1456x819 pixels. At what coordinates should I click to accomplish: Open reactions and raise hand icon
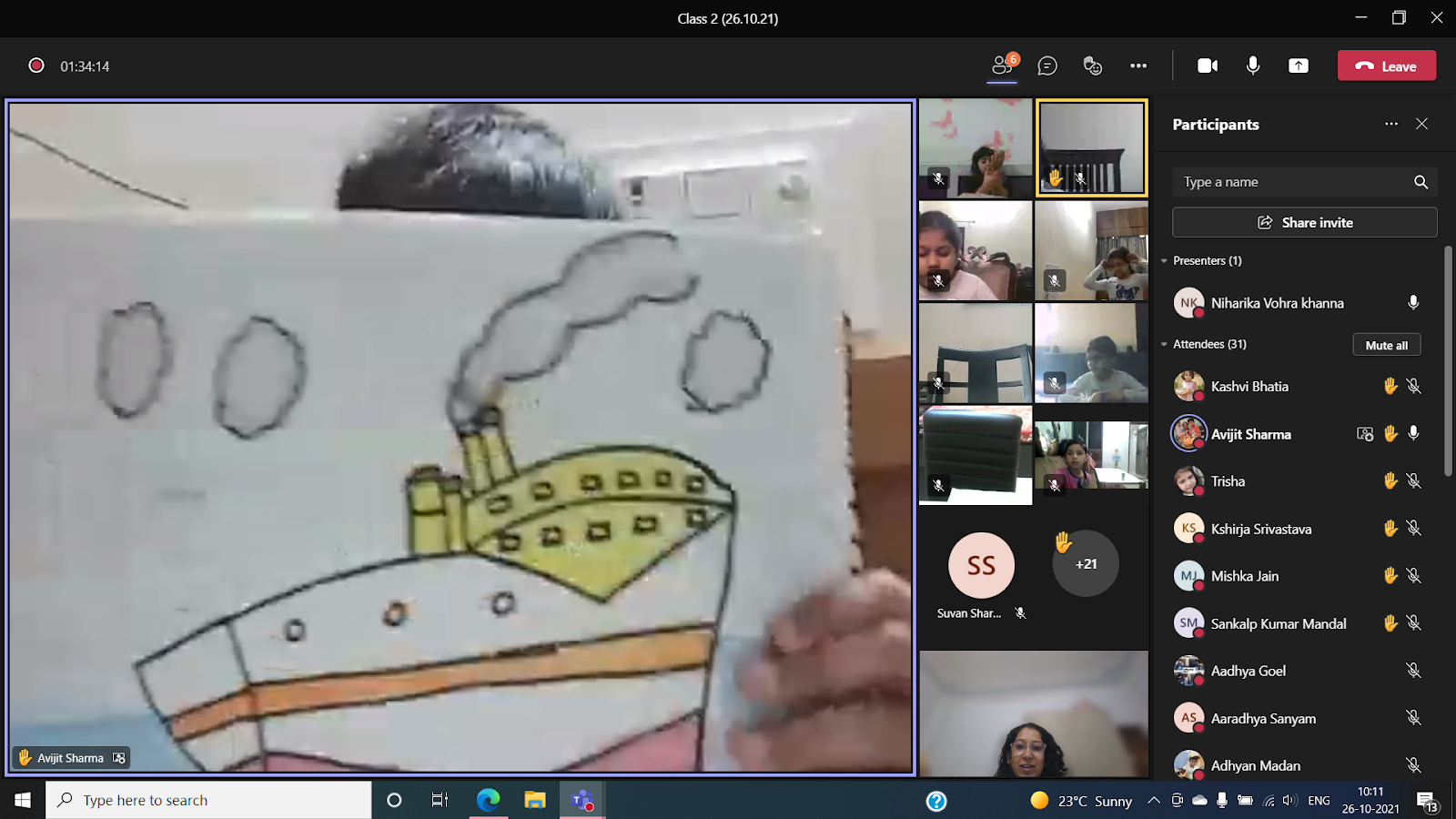(1093, 66)
